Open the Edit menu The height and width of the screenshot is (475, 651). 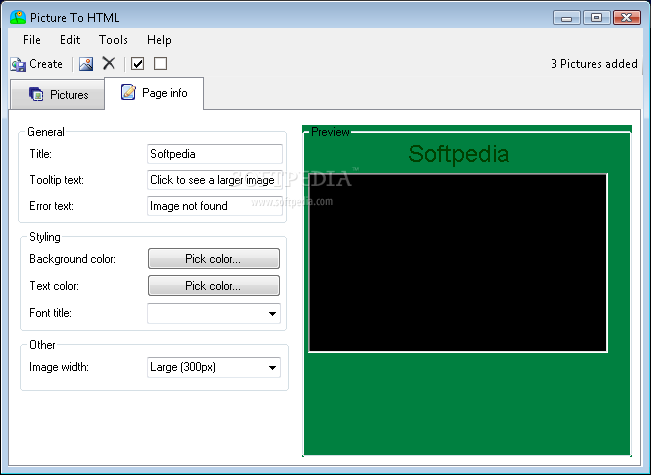coord(70,40)
